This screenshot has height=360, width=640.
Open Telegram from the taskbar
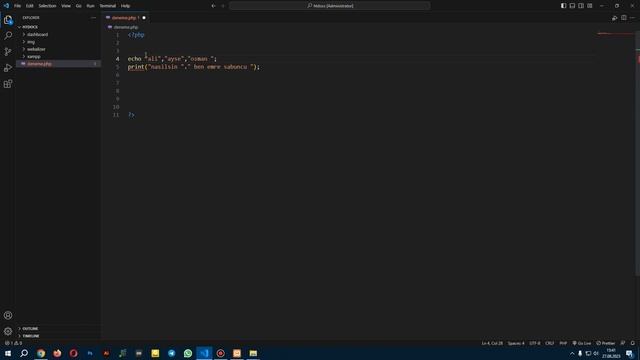click(x=171, y=353)
